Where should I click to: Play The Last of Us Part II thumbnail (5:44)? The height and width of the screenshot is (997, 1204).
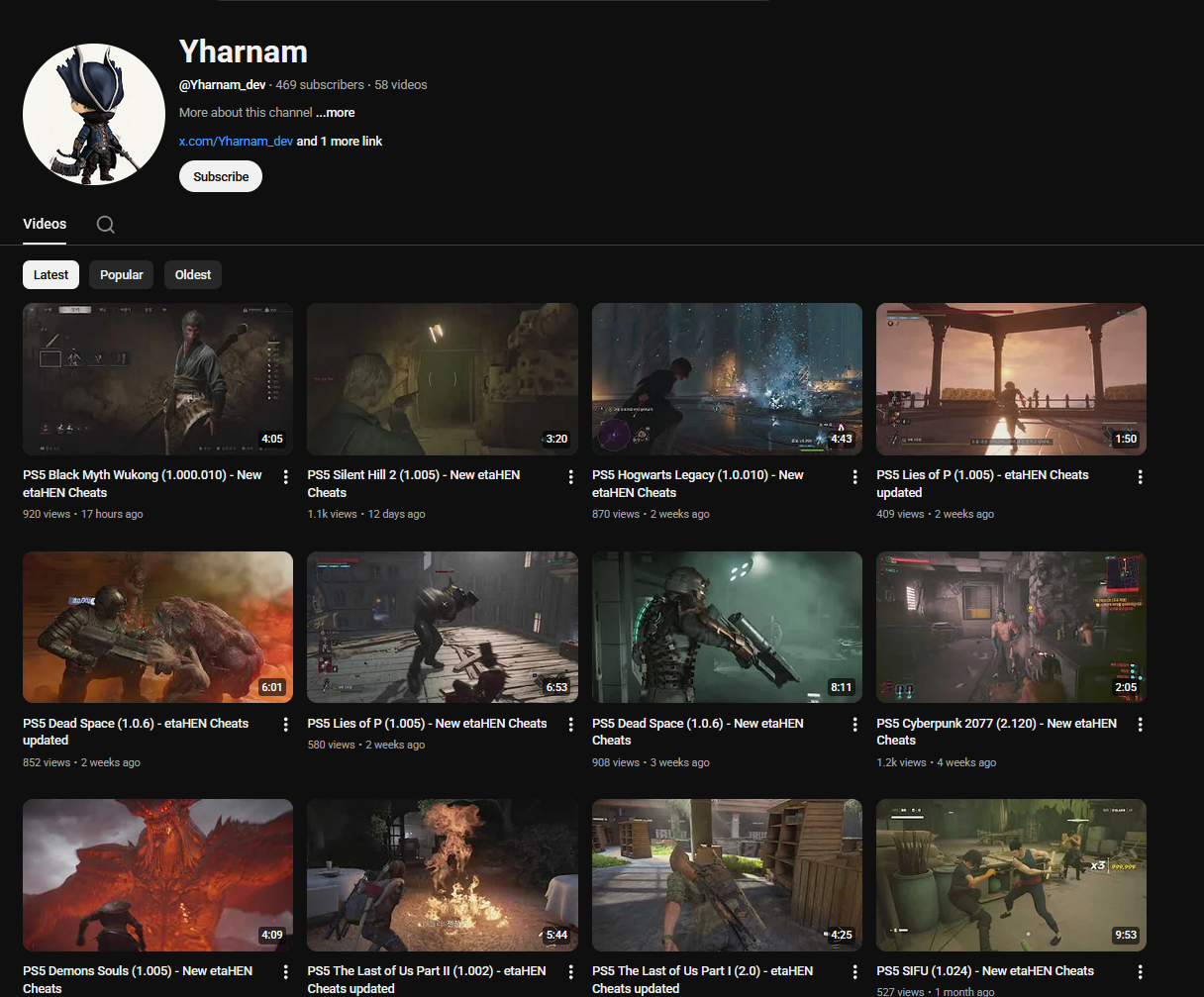click(x=443, y=875)
